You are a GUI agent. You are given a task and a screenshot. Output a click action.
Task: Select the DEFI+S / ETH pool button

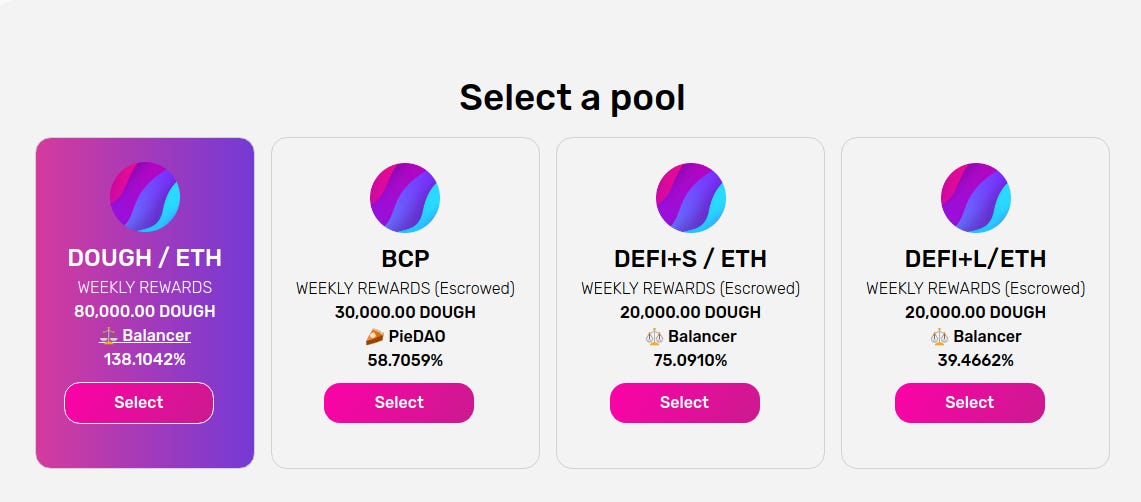pyautogui.click(x=685, y=403)
